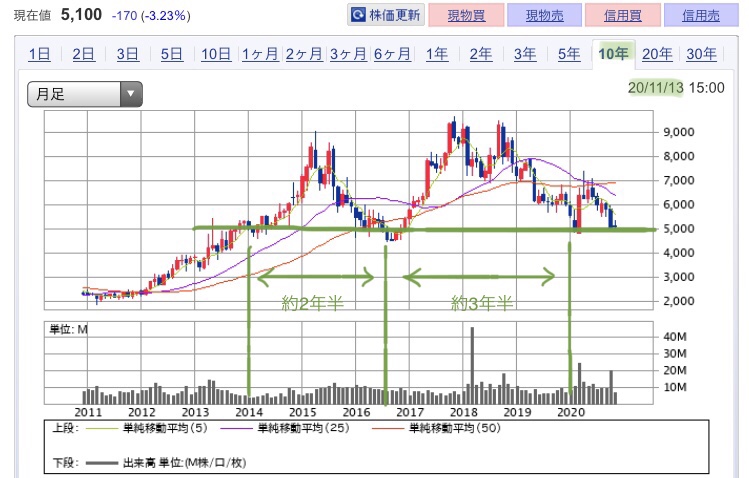Screen dimensions: 749x478
Task: Click the -170 (-3.23%) change value
Action: [x=151, y=16]
